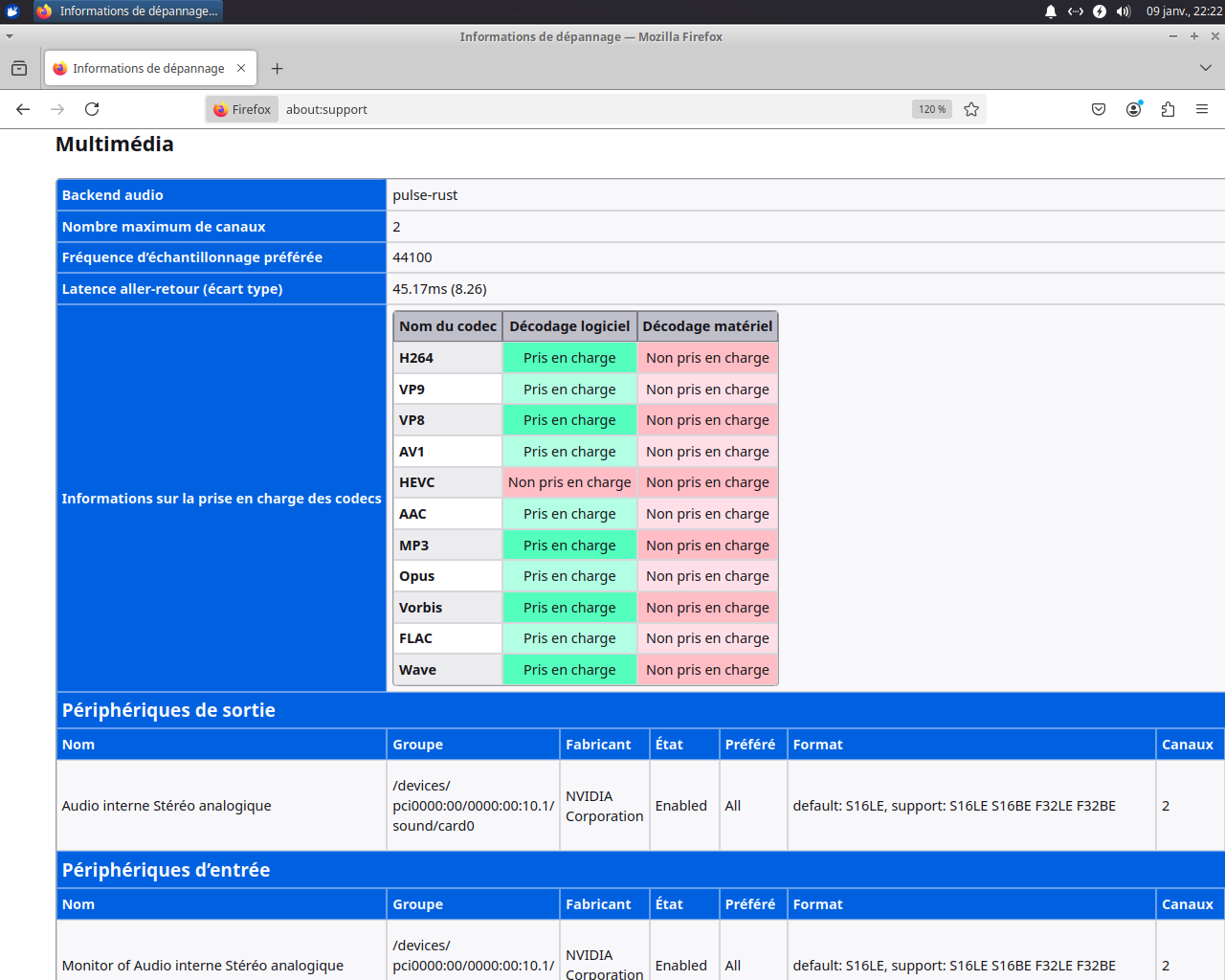Click the Périphériques d'entrée section header
This screenshot has width=1225, height=980.
click(x=166, y=870)
